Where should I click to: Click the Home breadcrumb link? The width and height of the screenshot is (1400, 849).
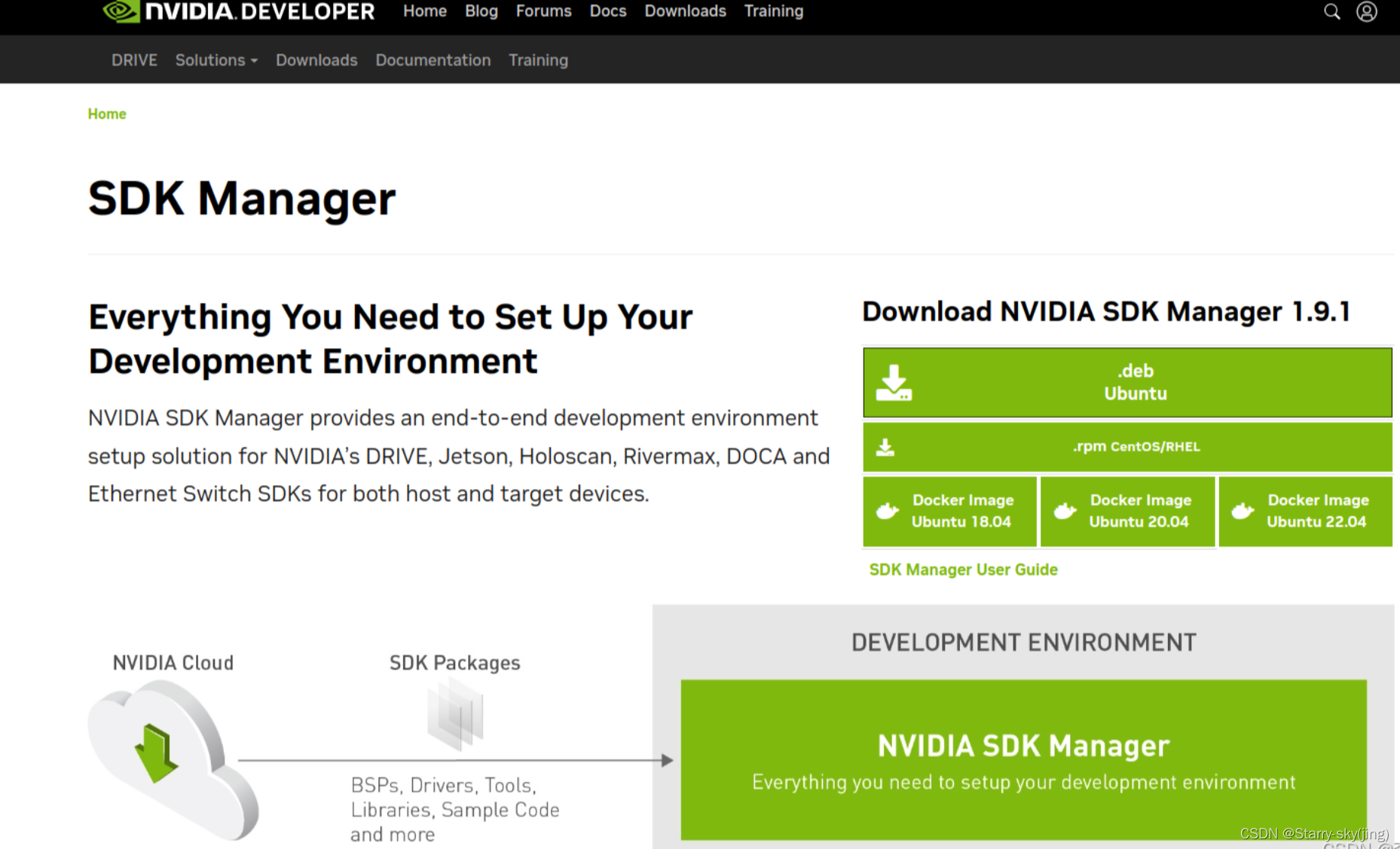[x=107, y=114]
